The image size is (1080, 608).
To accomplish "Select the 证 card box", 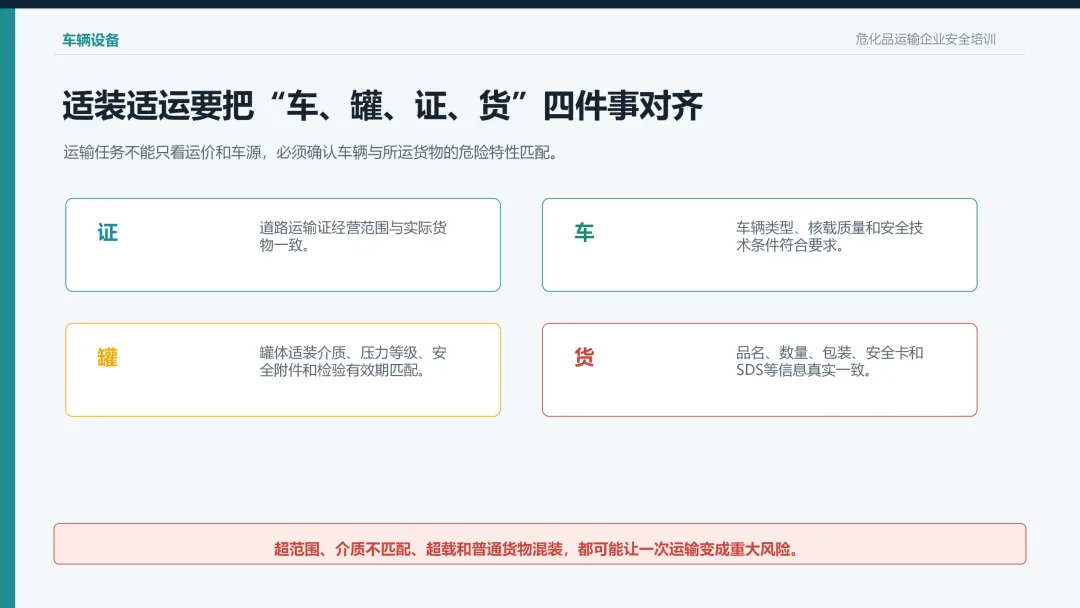I will coord(283,245).
